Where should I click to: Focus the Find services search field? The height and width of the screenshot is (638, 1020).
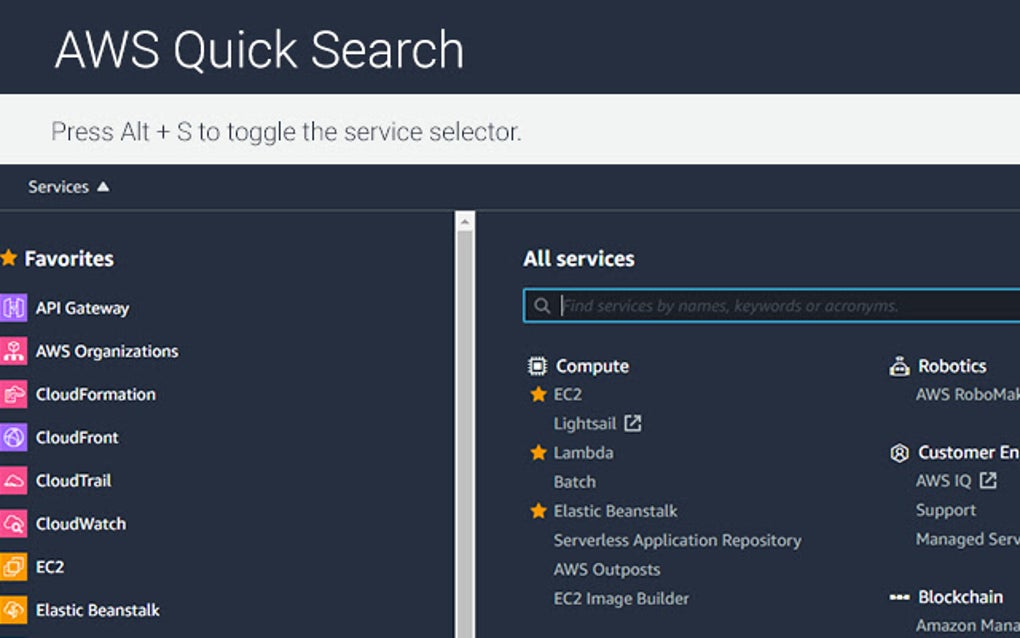coord(780,306)
